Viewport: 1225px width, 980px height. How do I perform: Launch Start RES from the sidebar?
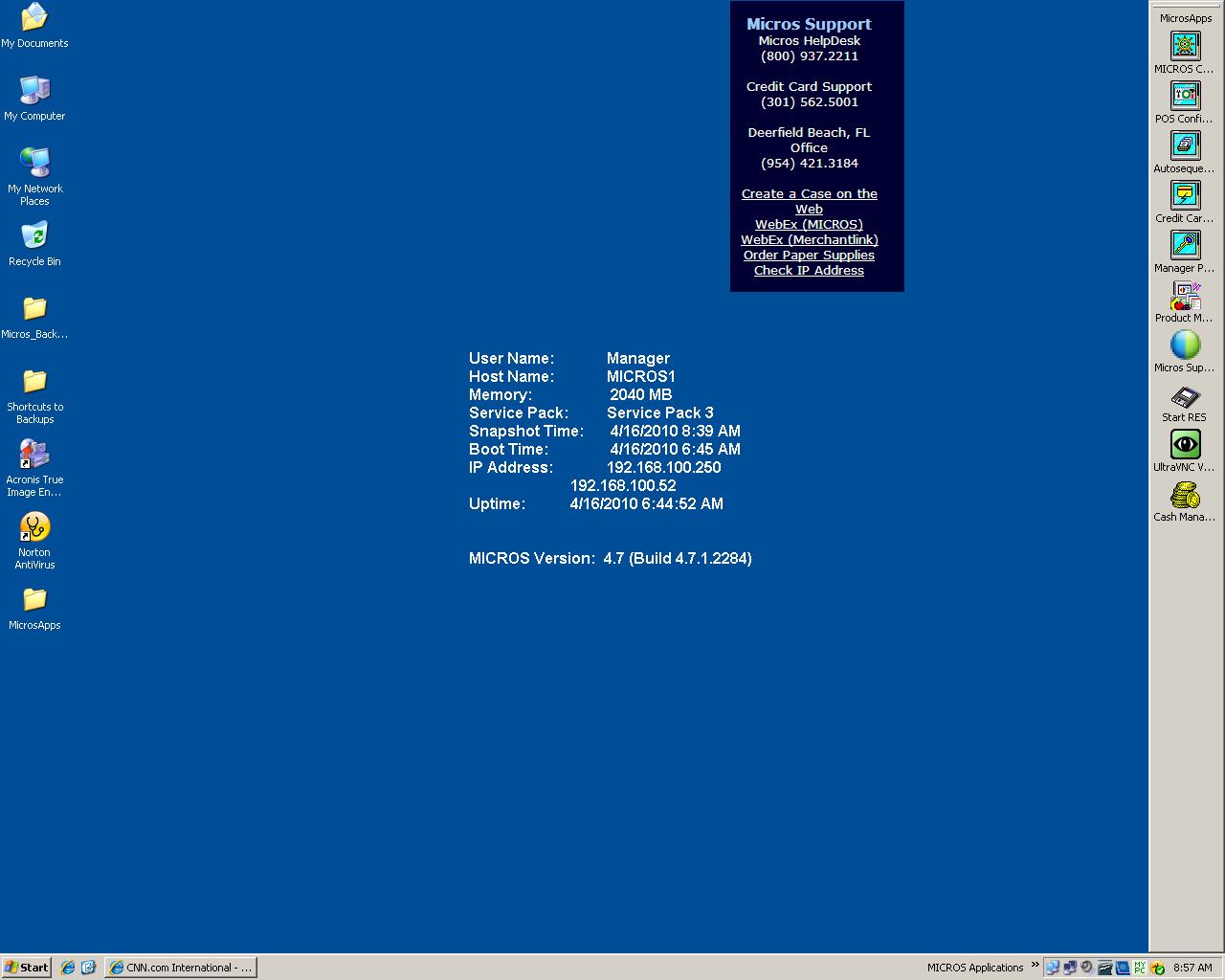(1185, 396)
